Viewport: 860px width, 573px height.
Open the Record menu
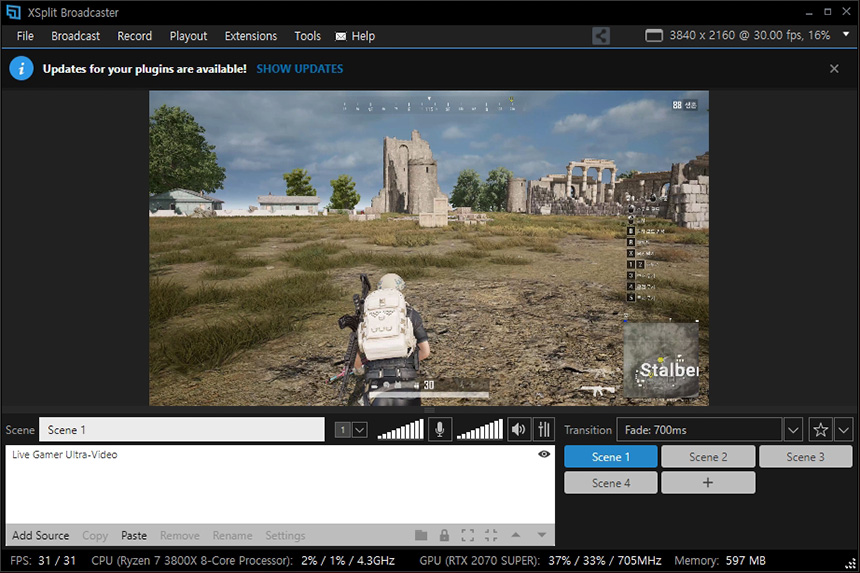pos(134,36)
